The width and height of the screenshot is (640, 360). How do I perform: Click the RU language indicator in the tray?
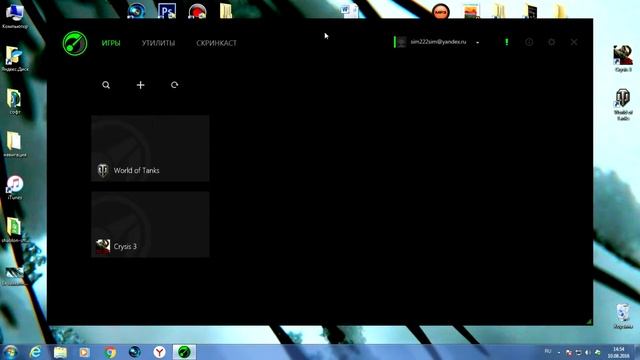pos(548,351)
